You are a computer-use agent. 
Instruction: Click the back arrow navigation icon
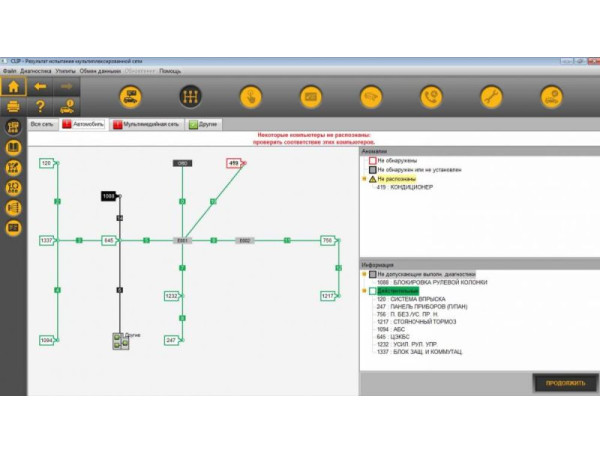[x=40, y=87]
